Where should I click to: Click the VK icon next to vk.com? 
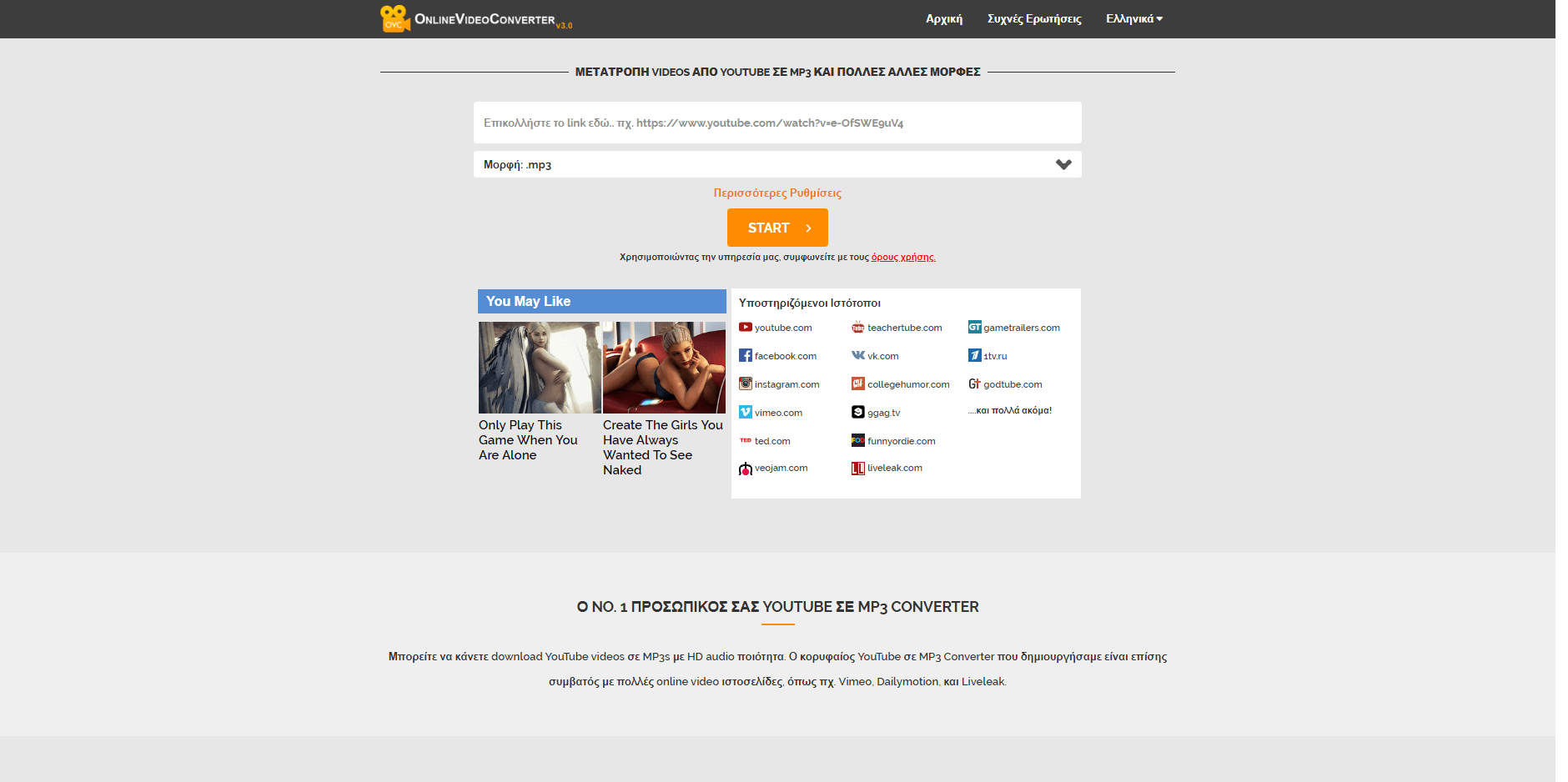[x=857, y=356]
